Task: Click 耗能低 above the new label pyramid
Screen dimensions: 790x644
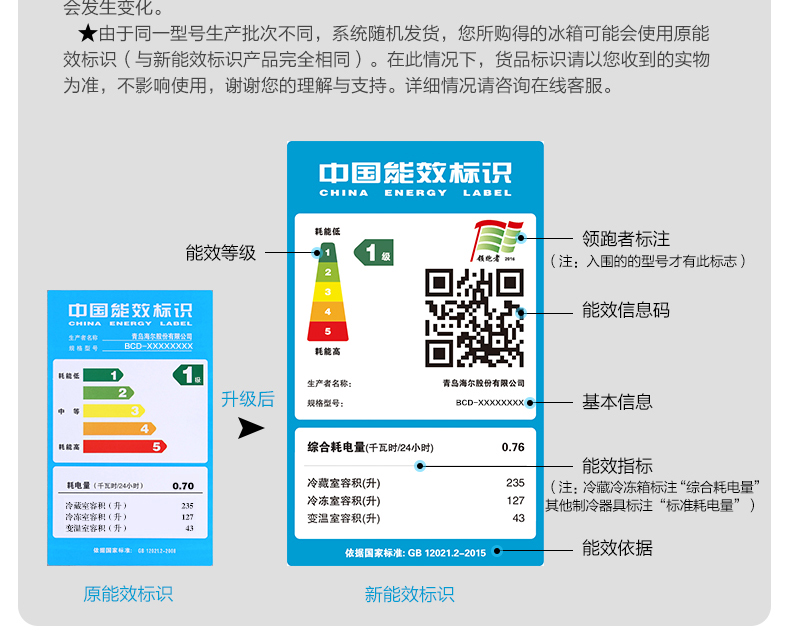Action: (x=327, y=231)
